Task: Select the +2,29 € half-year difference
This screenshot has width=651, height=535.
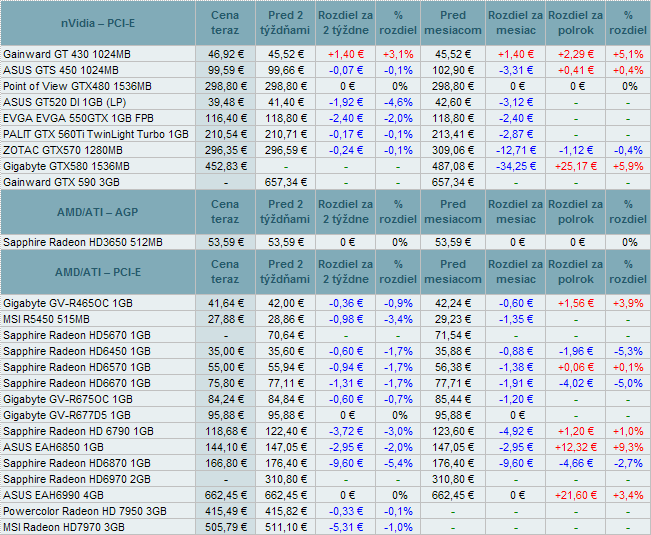Action: (576, 54)
